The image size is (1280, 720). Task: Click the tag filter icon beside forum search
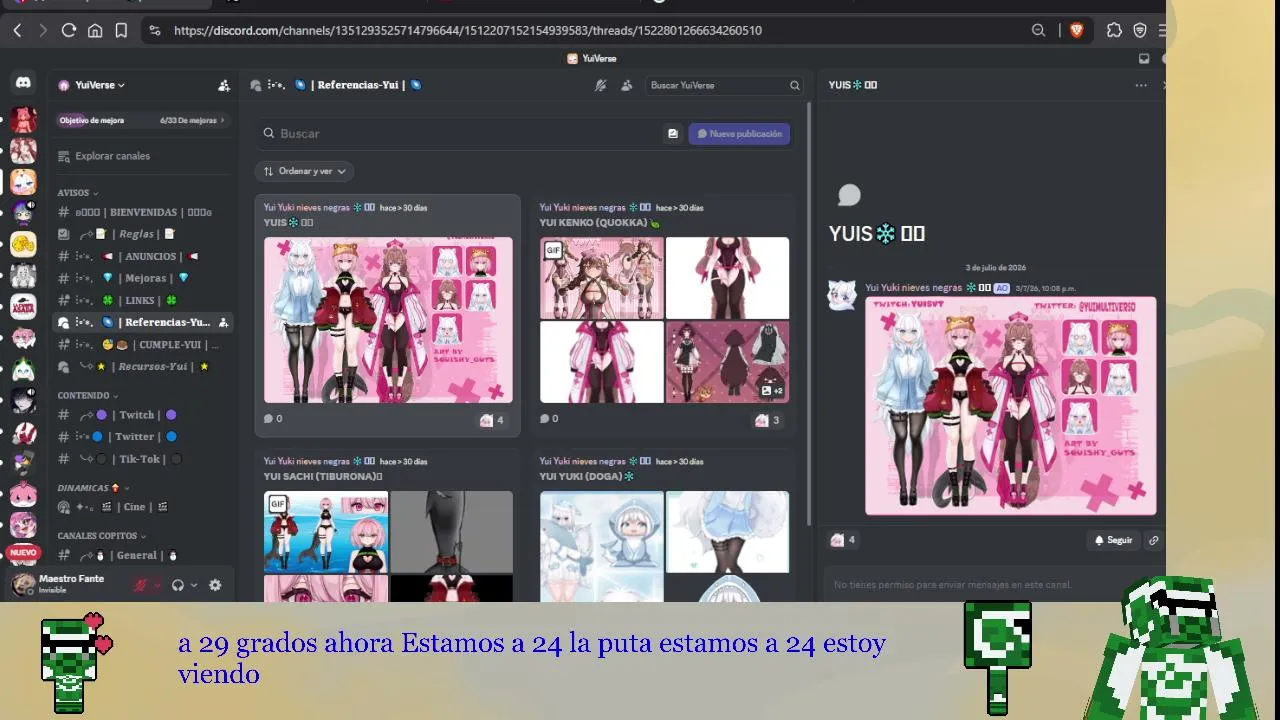coord(673,133)
